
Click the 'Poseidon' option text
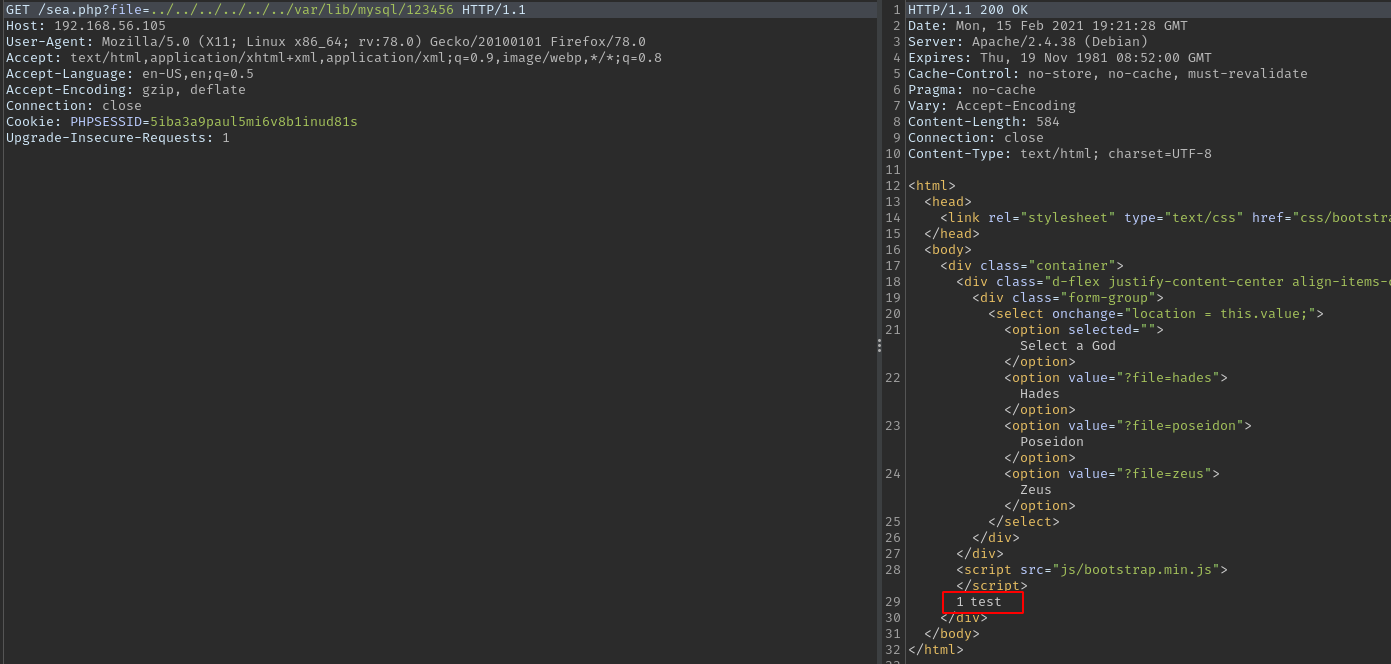1052,442
